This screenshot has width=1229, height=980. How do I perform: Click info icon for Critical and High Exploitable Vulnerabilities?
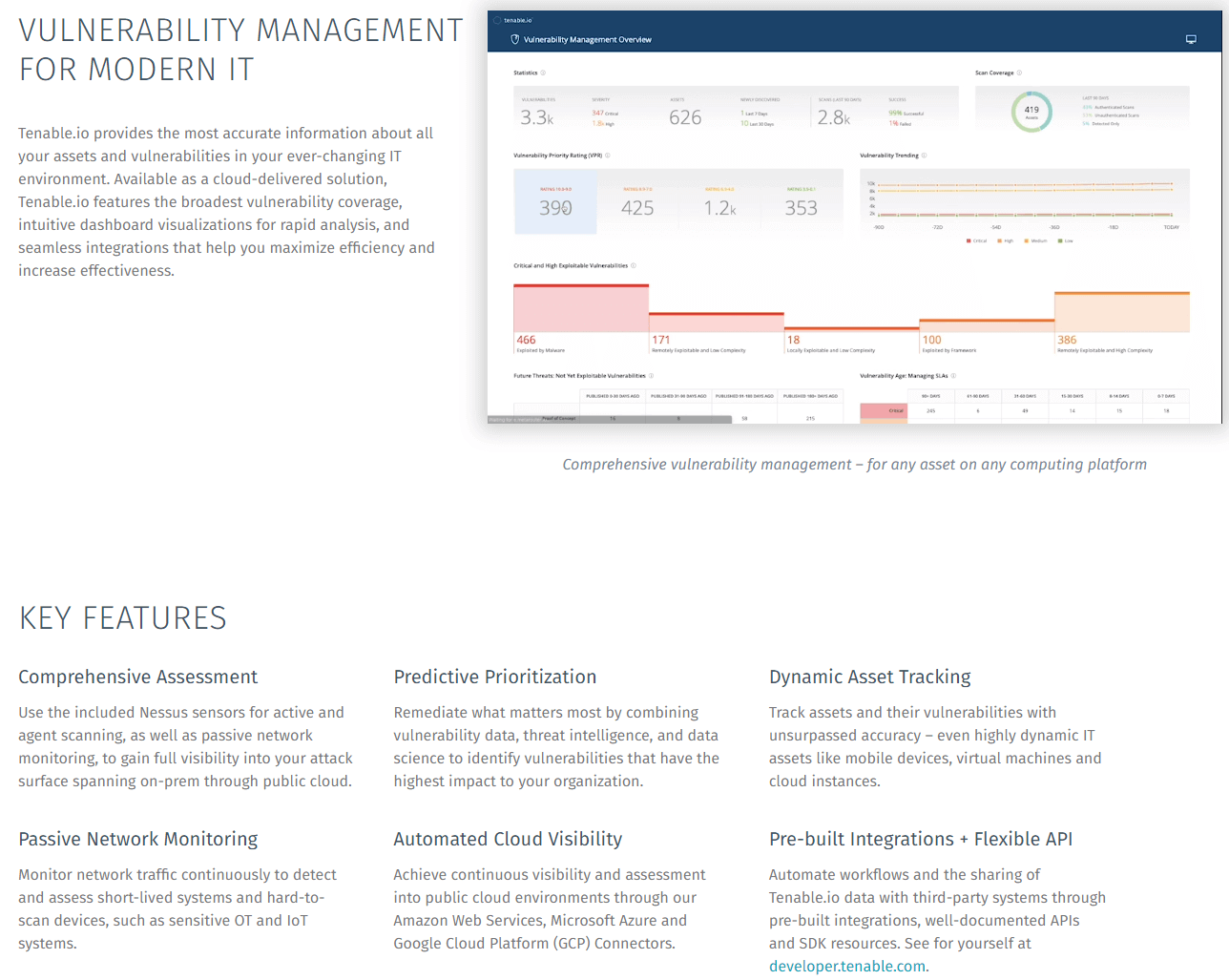click(634, 266)
